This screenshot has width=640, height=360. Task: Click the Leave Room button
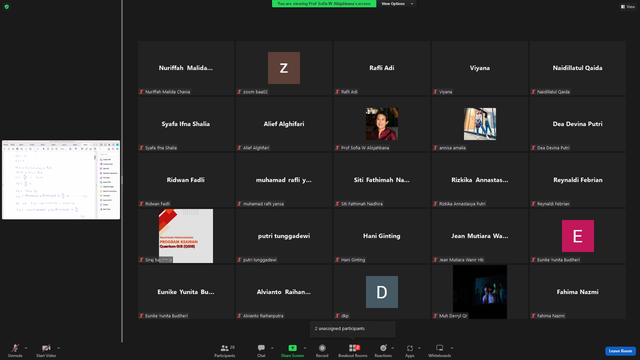(x=620, y=351)
